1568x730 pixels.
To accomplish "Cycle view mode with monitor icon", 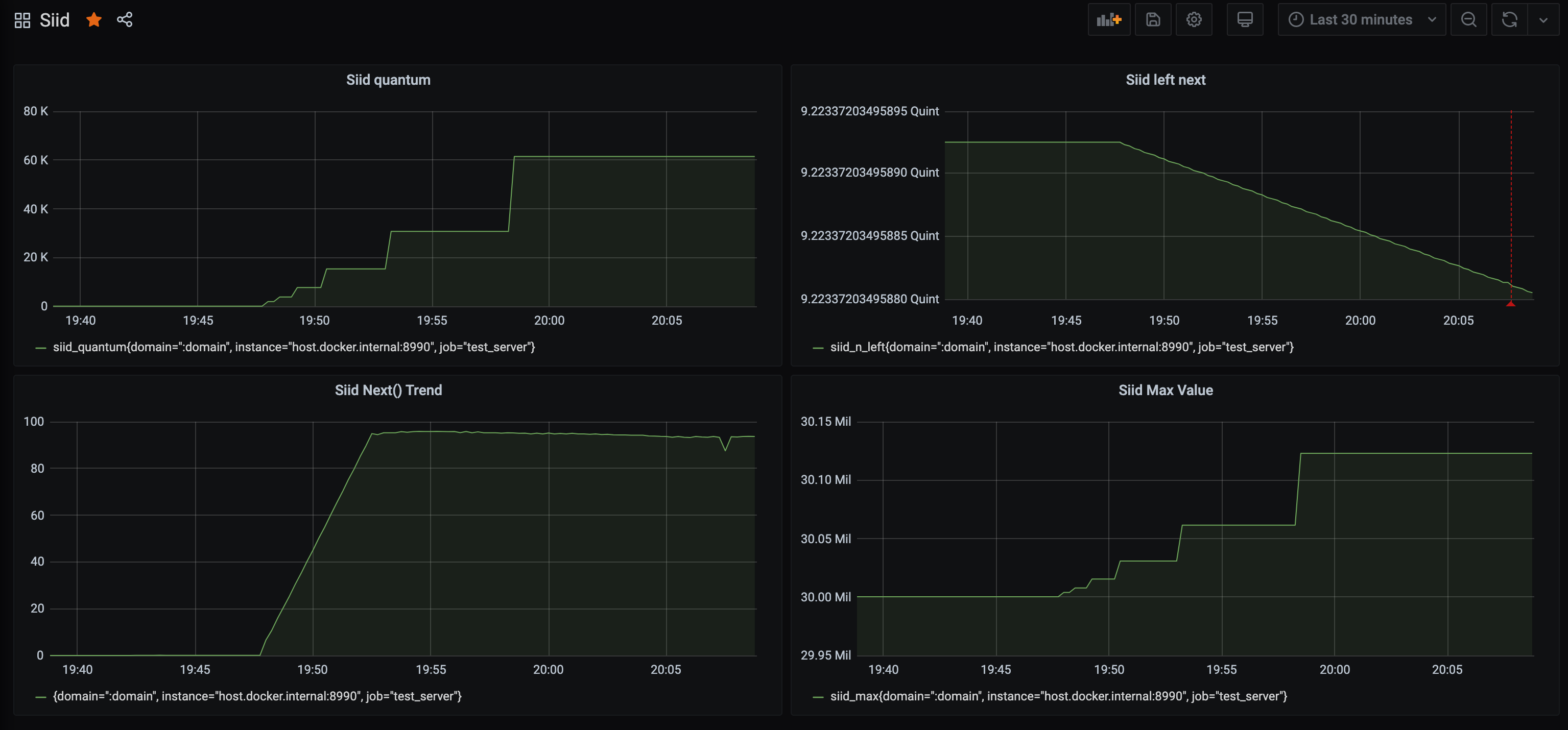I will (1245, 19).
